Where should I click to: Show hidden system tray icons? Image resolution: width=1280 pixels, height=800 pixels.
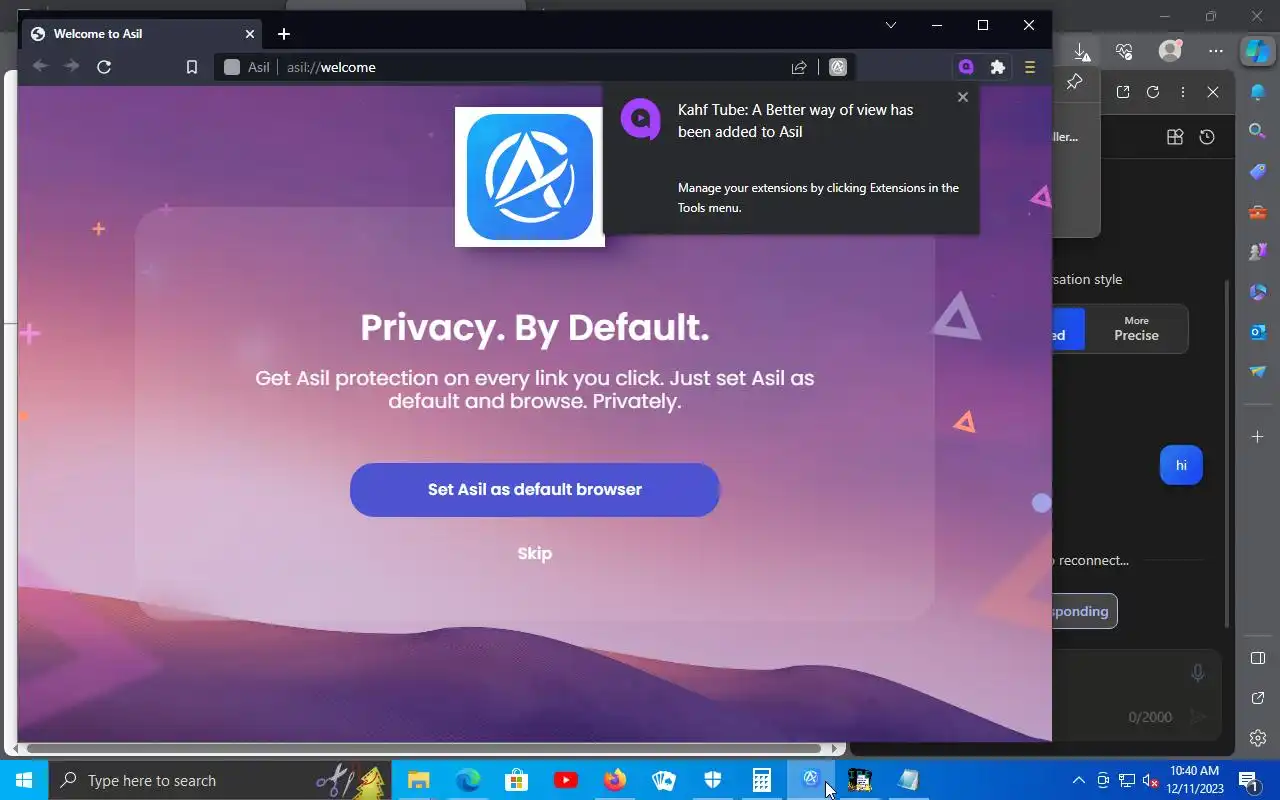click(x=1078, y=780)
